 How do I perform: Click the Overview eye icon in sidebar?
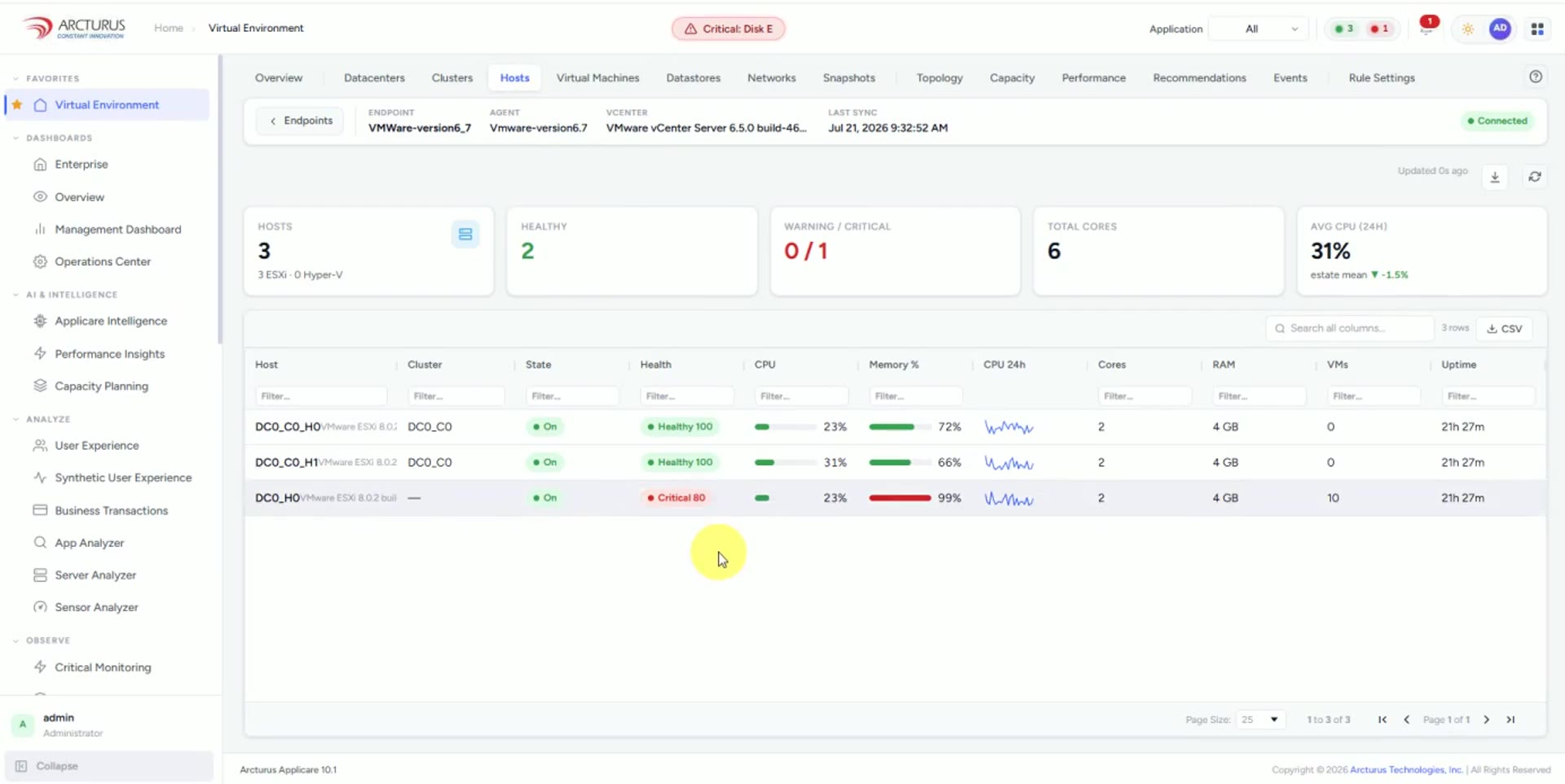(x=40, y=196)
